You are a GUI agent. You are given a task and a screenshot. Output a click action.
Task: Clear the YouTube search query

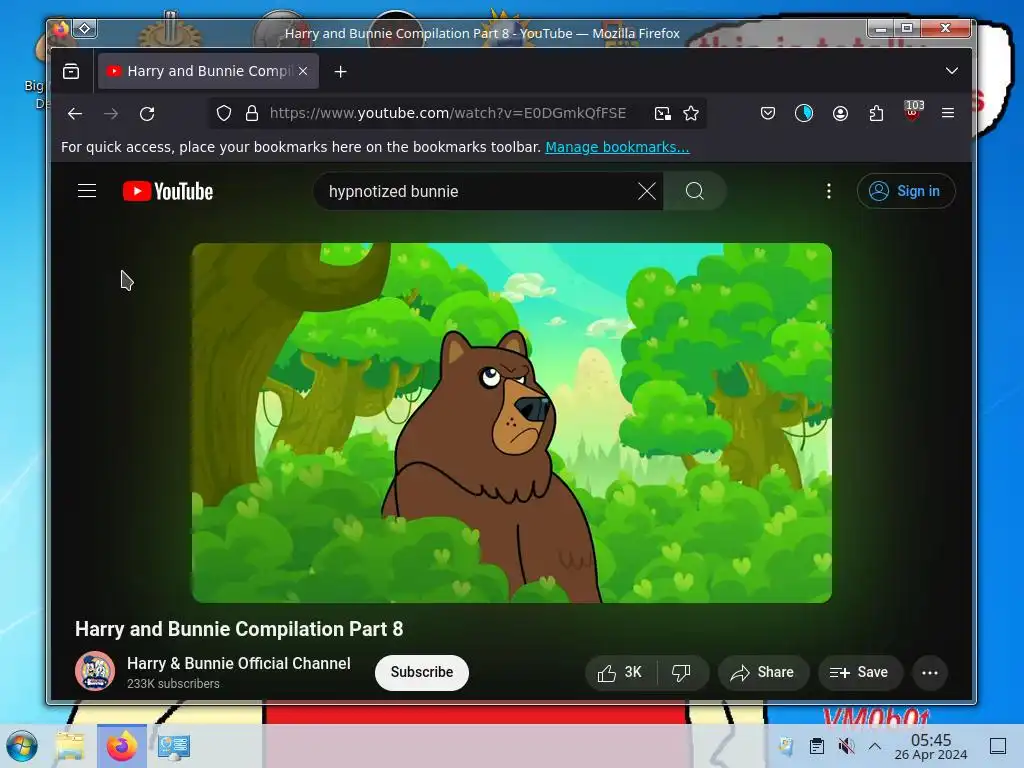(647, 191)
